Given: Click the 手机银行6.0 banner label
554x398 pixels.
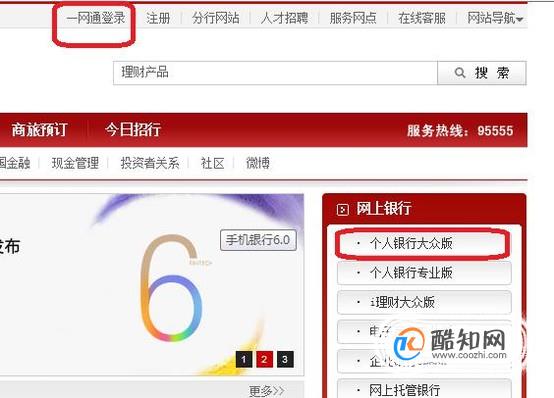Looking at the screenshot, I should (x=258, y=240).
